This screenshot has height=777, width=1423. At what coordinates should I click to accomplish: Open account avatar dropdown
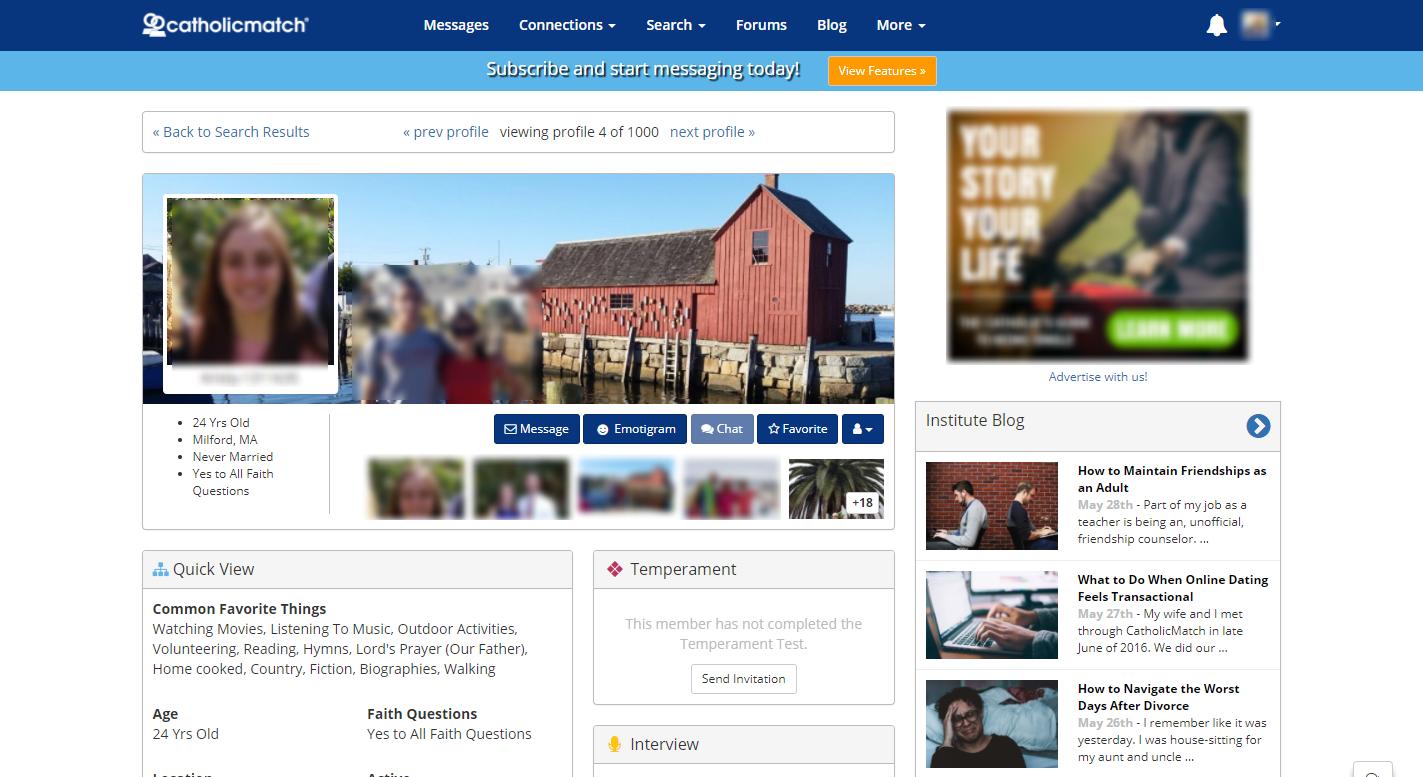[x=1260, y=25]
